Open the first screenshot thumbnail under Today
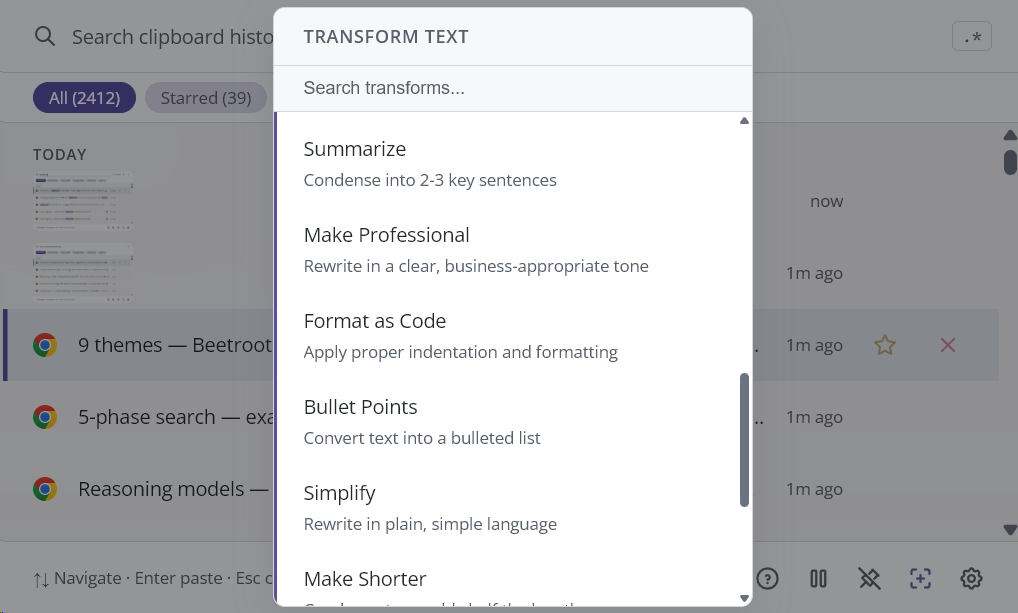Screen dimensions: 1018x613 84,201
